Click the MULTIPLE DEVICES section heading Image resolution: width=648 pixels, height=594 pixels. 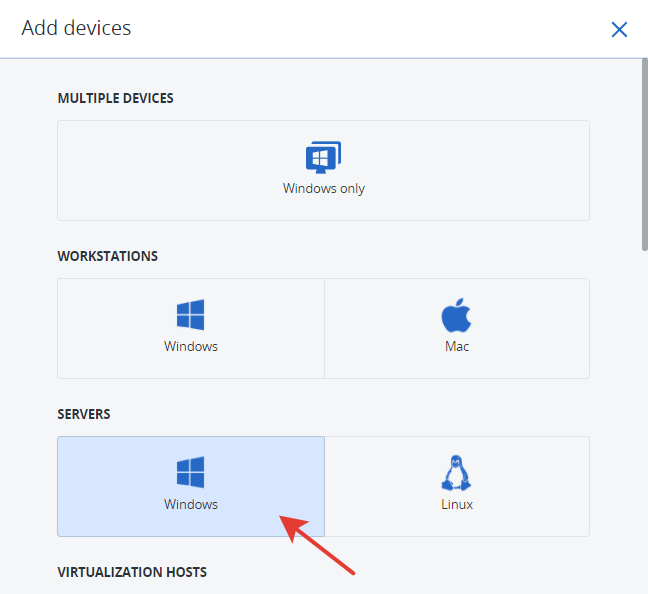click(x=115, y=98)
